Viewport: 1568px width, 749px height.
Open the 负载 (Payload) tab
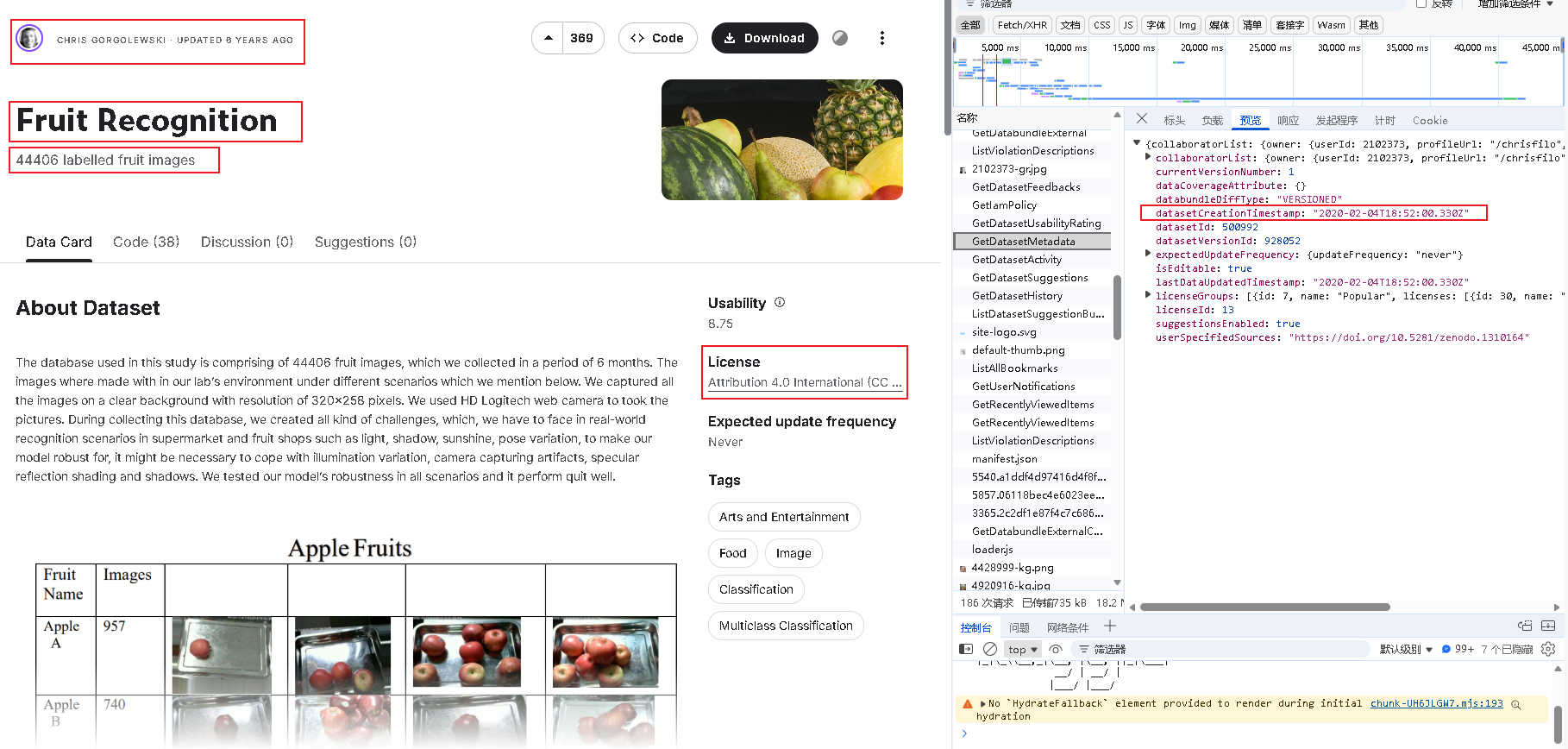1213,120
